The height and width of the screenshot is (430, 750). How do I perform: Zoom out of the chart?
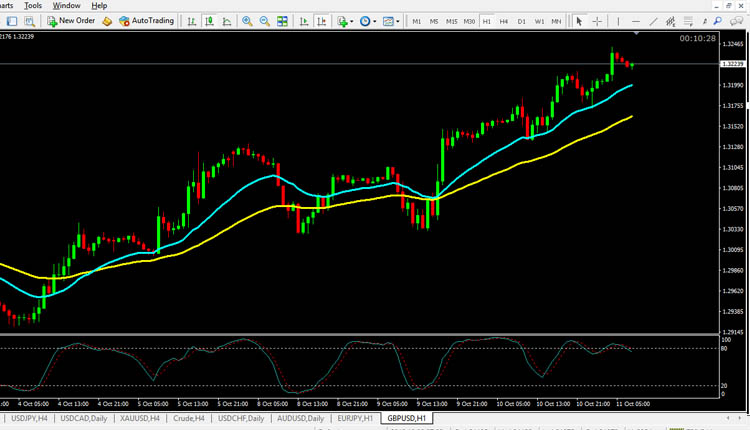[265, 21]
